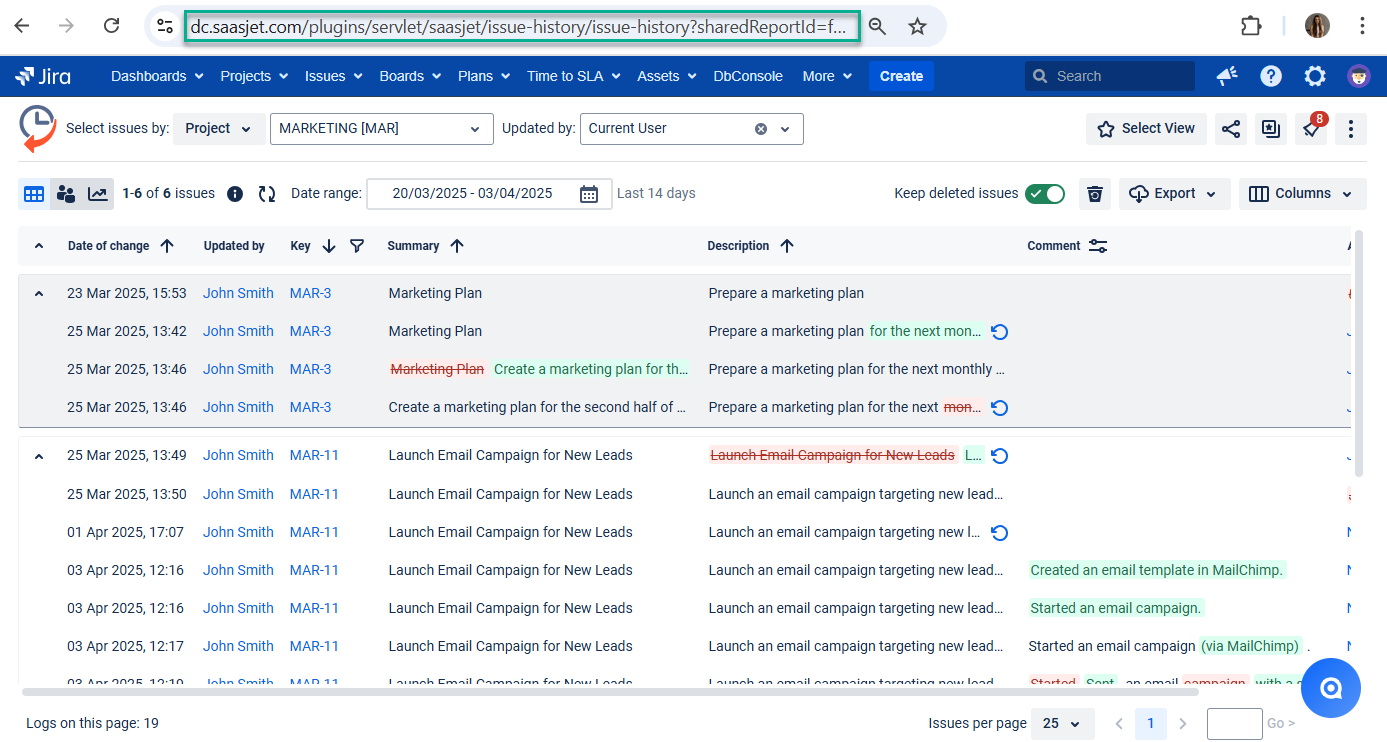This screenshot has width=1387, height=742.
Task: Open the Issues per page dropdown
Action: tap(1062, 723)
